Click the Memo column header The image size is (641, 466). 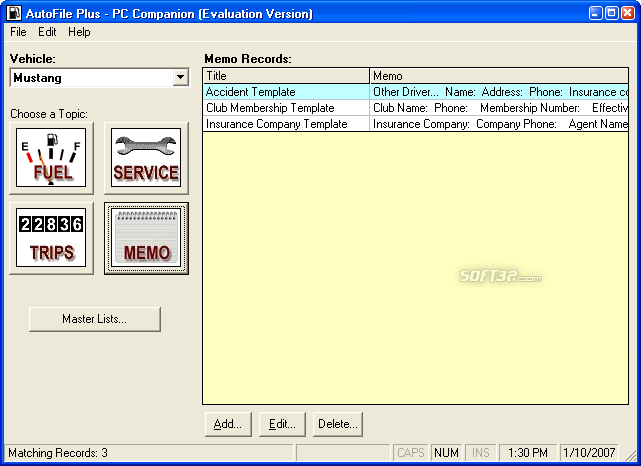tap(499, 76)
